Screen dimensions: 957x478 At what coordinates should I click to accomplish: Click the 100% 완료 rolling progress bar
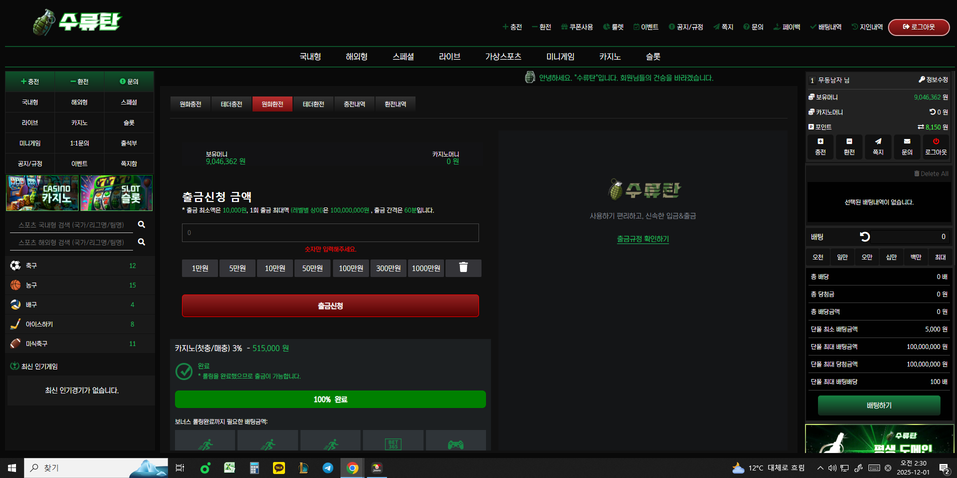pyautogui.click(x=330, y=399)
